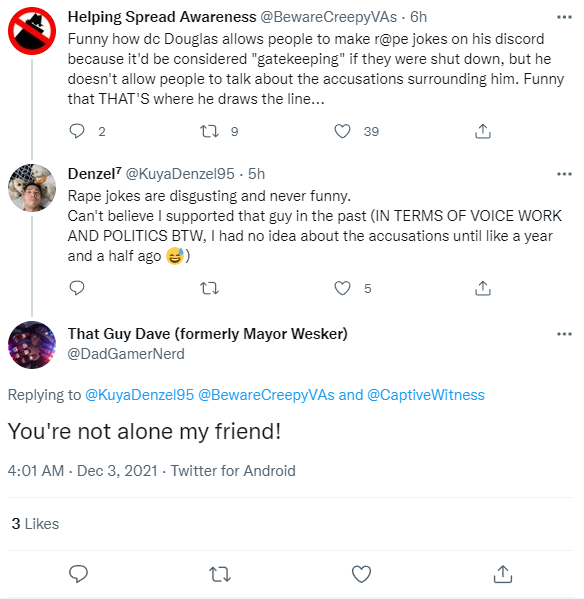
Task: Like Denzel's tweet with 5 likes
Action: point(342,288)
